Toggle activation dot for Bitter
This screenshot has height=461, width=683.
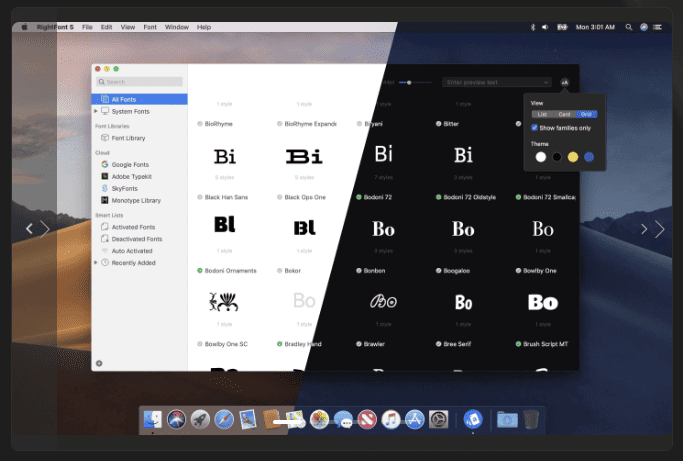pyautogui.click(x=438, y=124)
